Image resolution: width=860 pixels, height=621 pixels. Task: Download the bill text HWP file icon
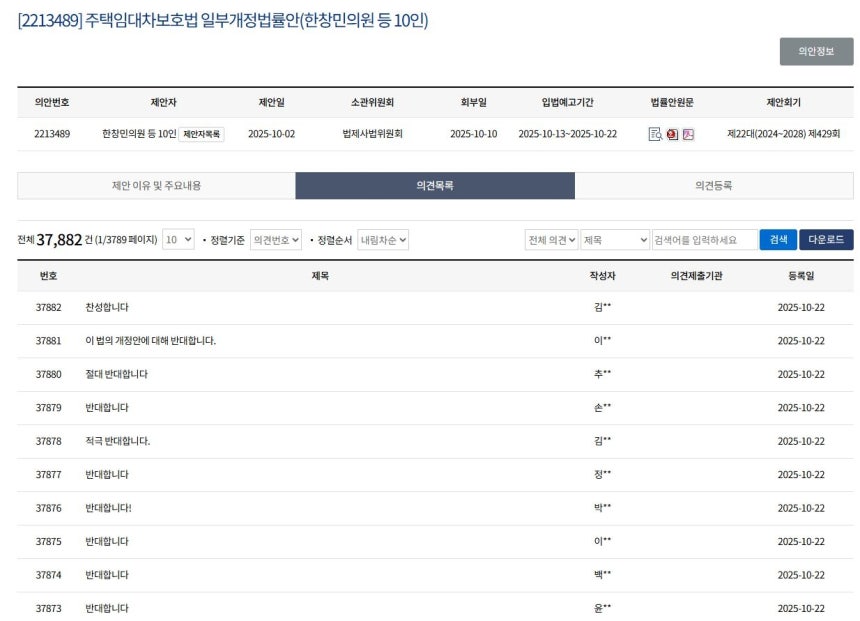click(x=672, y=134)
